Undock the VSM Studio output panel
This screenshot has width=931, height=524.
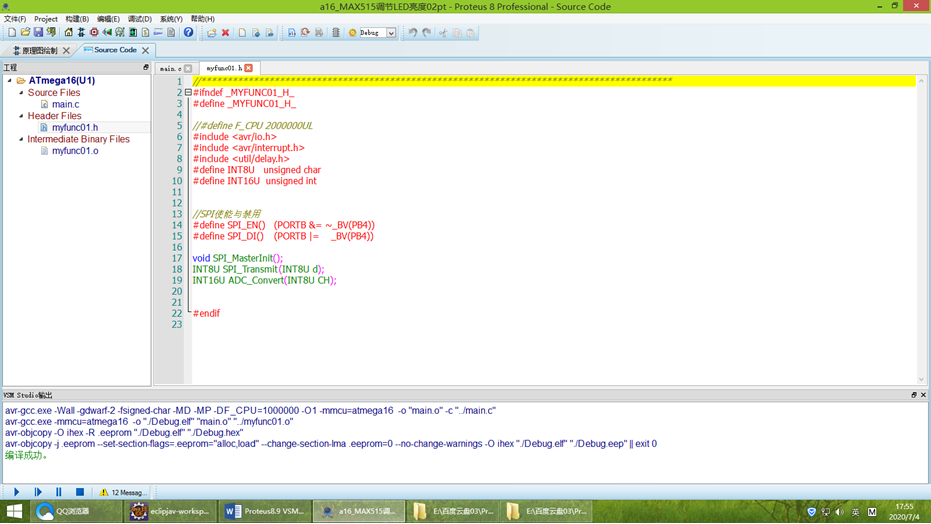[x=914, y=395]
